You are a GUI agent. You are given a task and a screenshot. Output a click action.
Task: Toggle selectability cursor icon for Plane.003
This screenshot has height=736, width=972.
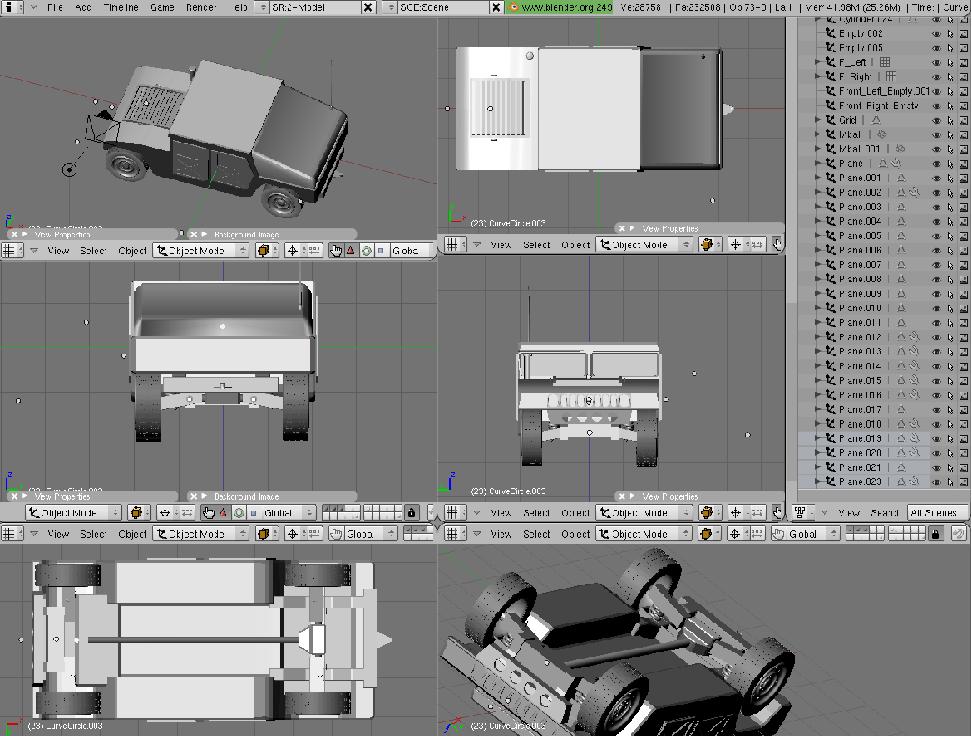coord(950,207)
